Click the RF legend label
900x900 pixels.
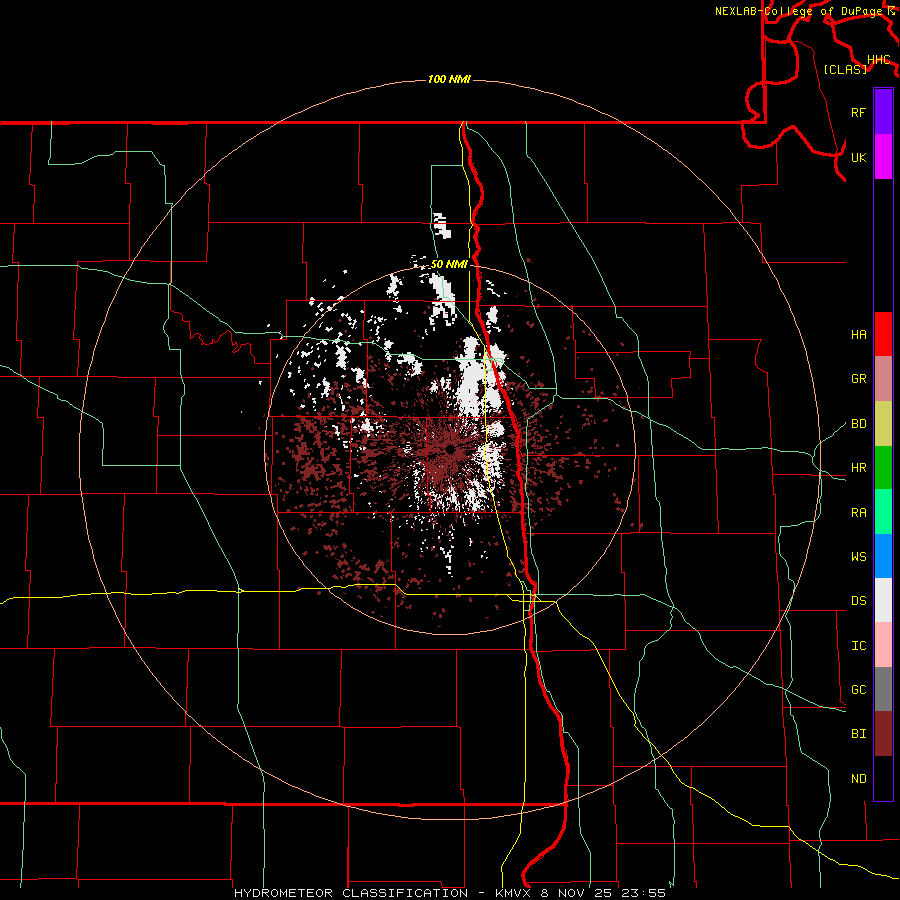click(x=858, y=112)
